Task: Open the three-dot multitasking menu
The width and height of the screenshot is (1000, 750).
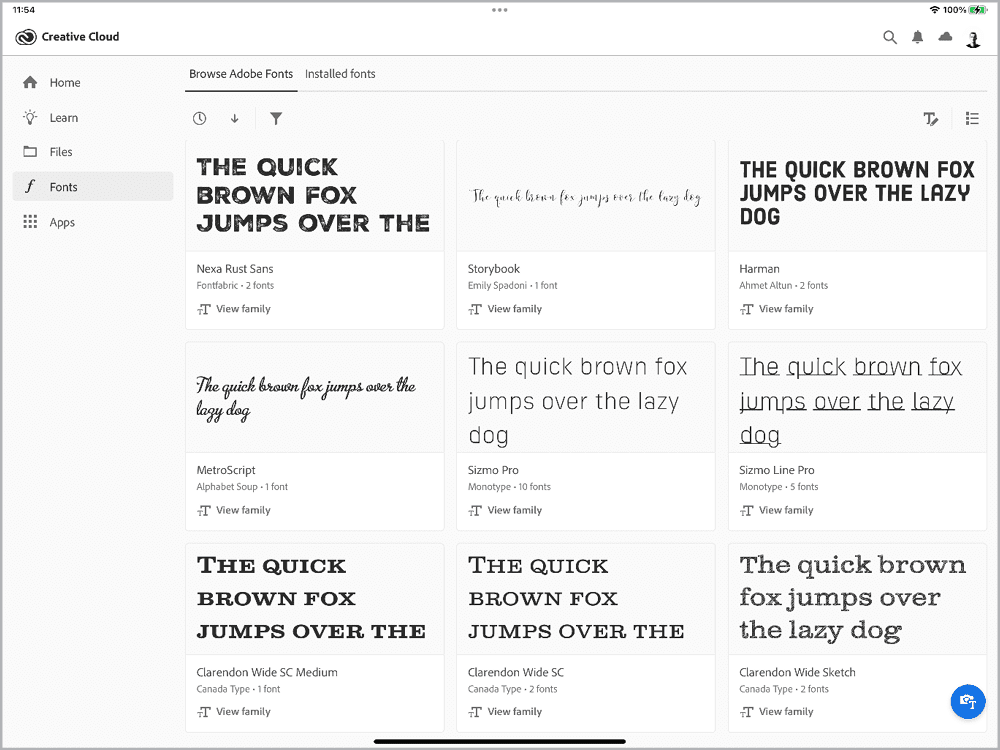Action: [500, 10]
